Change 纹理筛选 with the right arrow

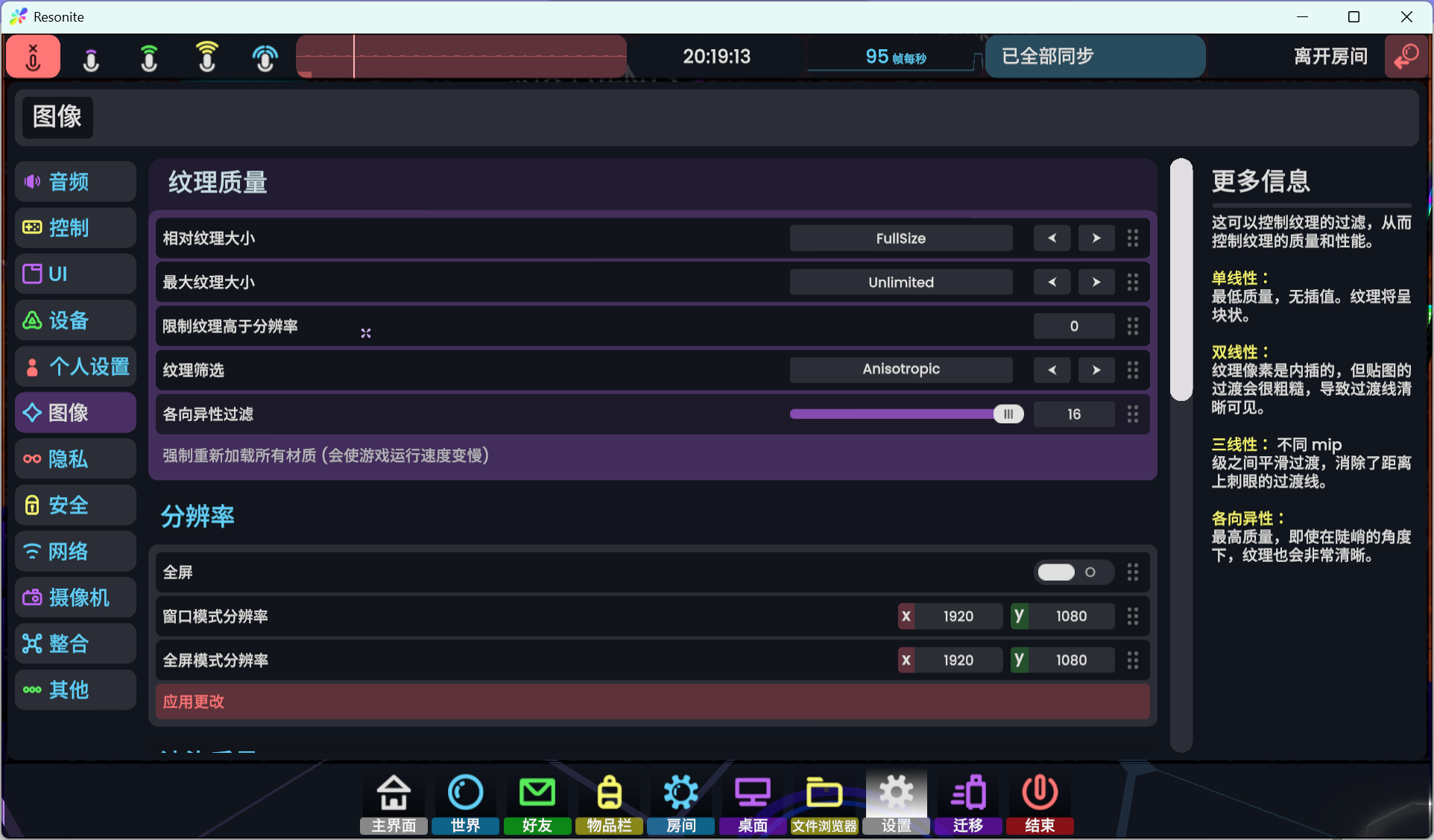(x=1096, y=370)
